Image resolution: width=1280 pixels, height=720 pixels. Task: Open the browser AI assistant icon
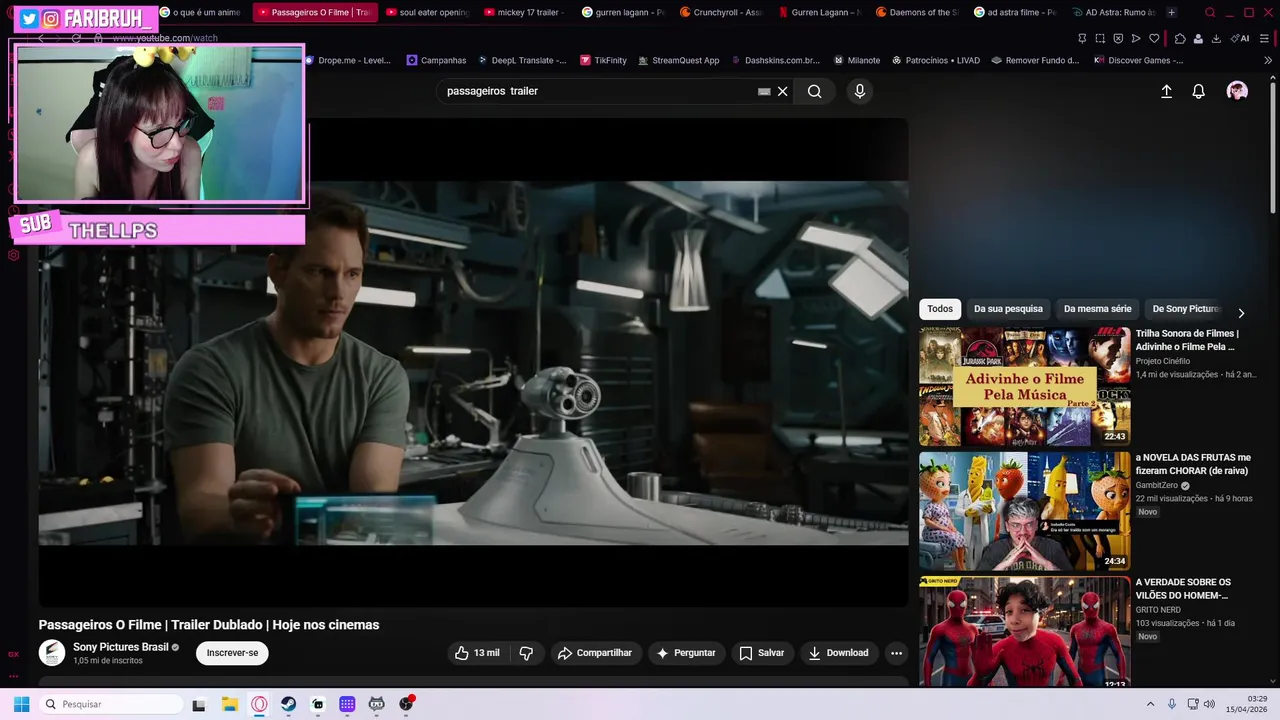1240,38
